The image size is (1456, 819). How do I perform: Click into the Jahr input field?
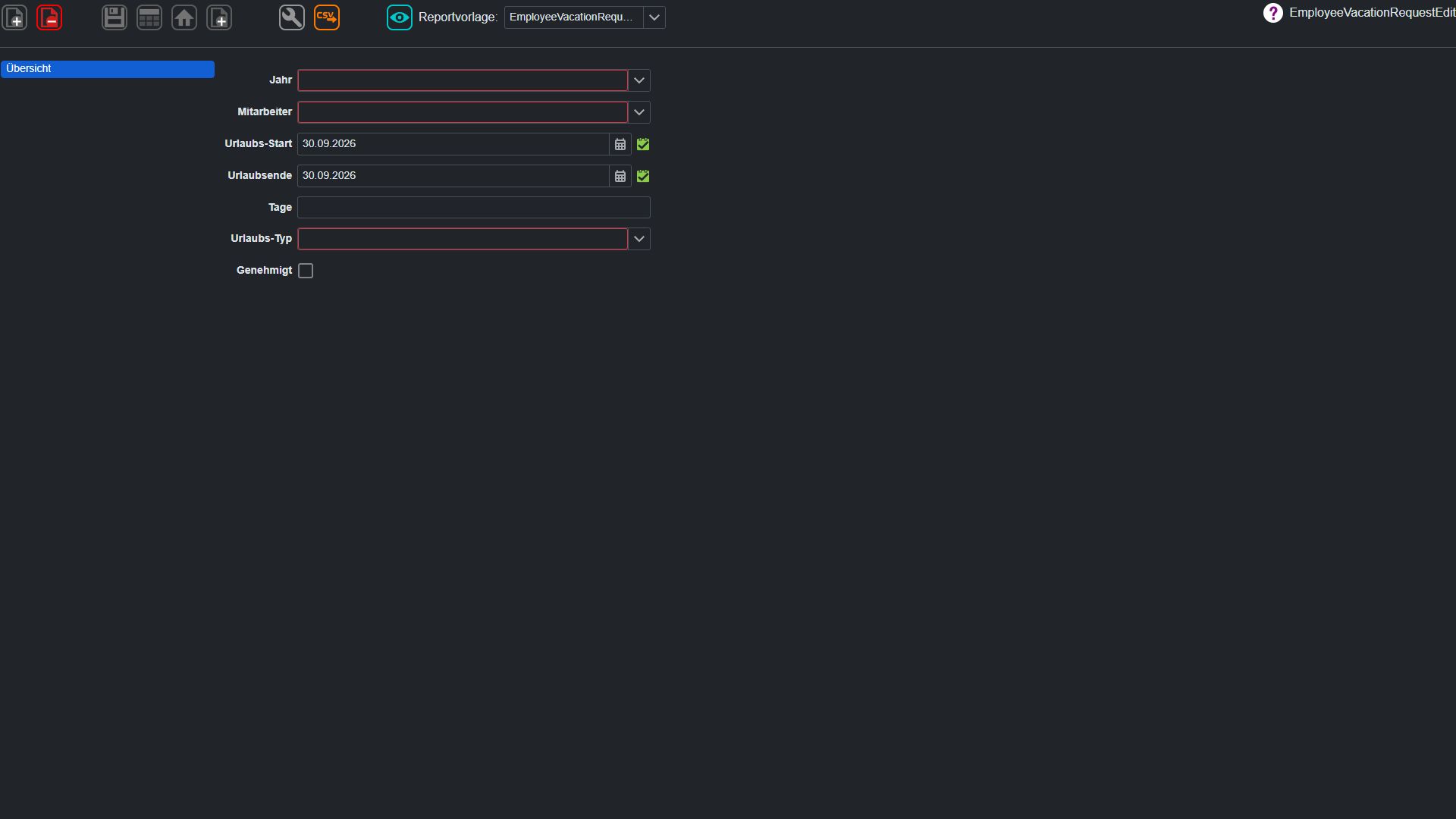(x=463, y=80)
